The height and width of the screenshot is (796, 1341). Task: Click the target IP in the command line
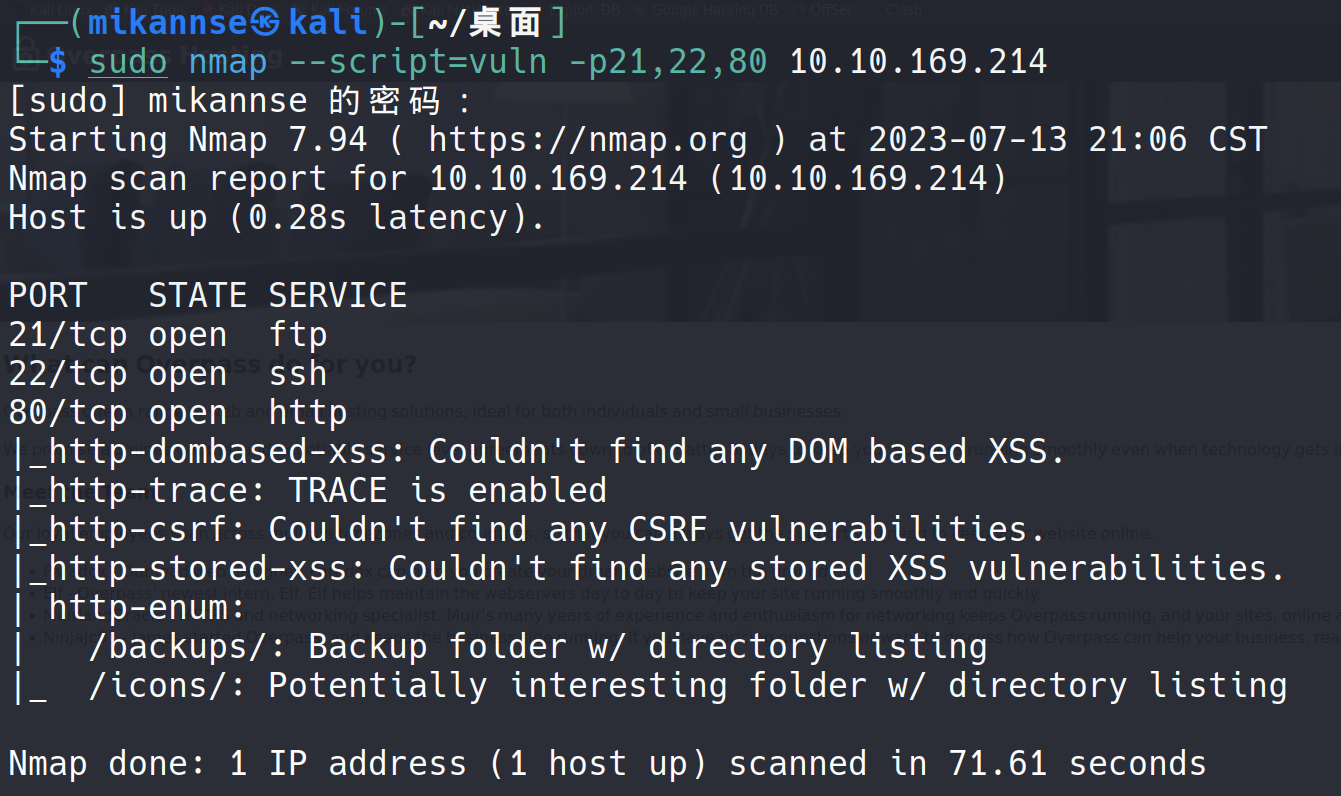[918, 62]
